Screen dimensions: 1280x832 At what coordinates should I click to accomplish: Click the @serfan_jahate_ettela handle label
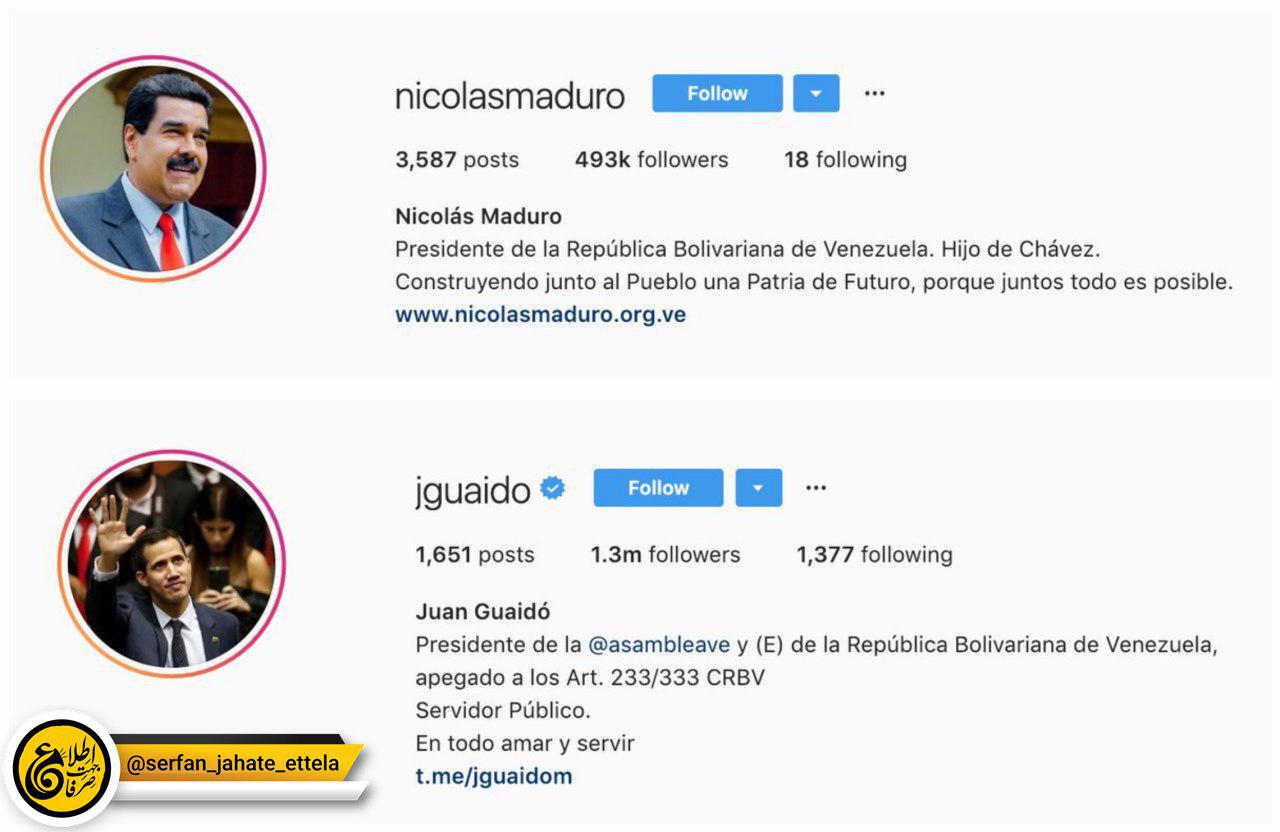(x=233, y=764)
